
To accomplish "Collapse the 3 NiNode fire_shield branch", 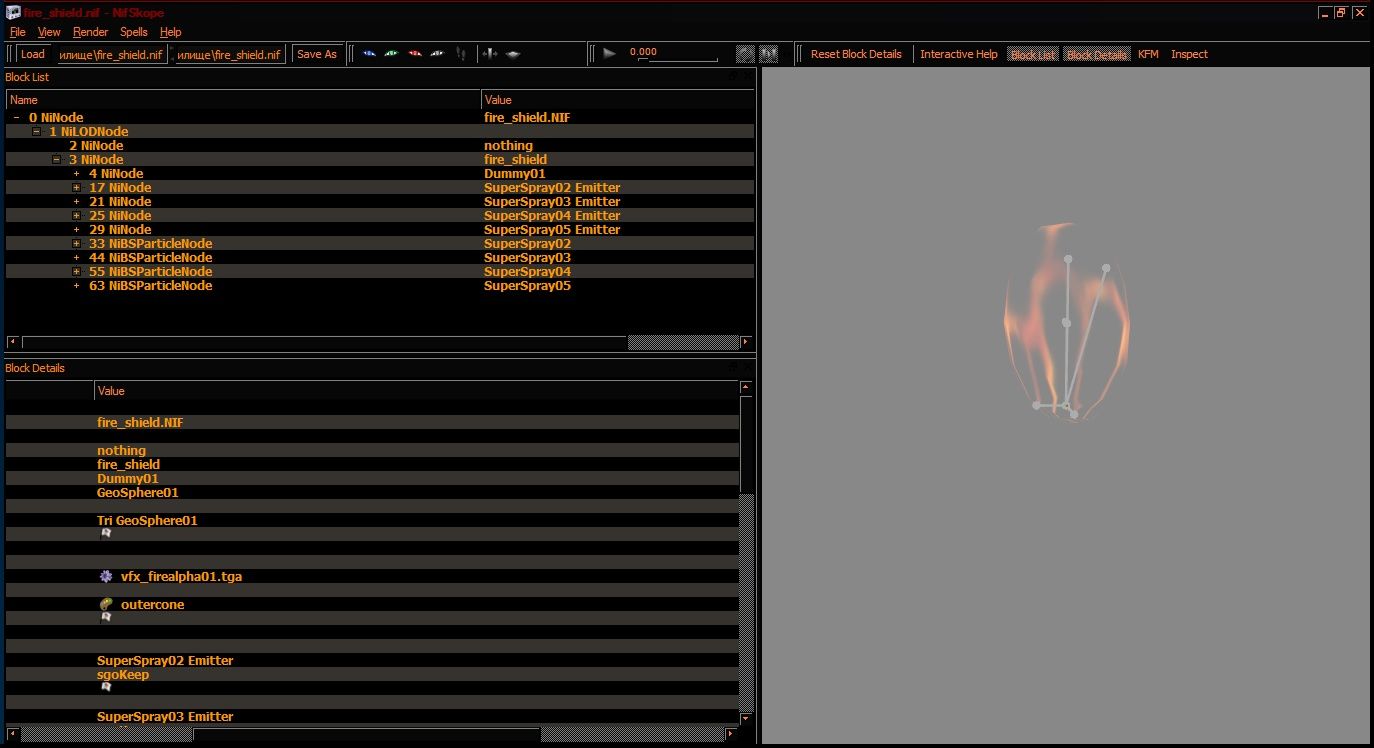I will (57, 159).
